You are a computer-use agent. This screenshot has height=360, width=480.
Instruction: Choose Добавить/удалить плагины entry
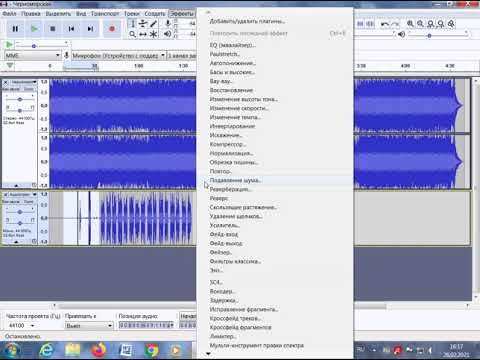(x=275, y=21)
